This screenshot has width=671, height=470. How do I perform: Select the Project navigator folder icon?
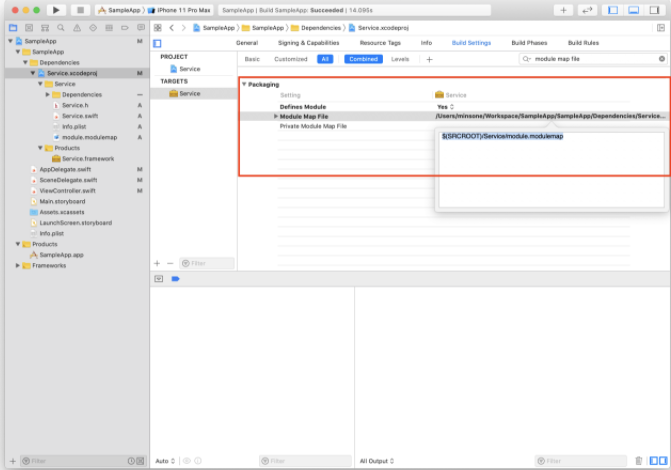(13, 28)
